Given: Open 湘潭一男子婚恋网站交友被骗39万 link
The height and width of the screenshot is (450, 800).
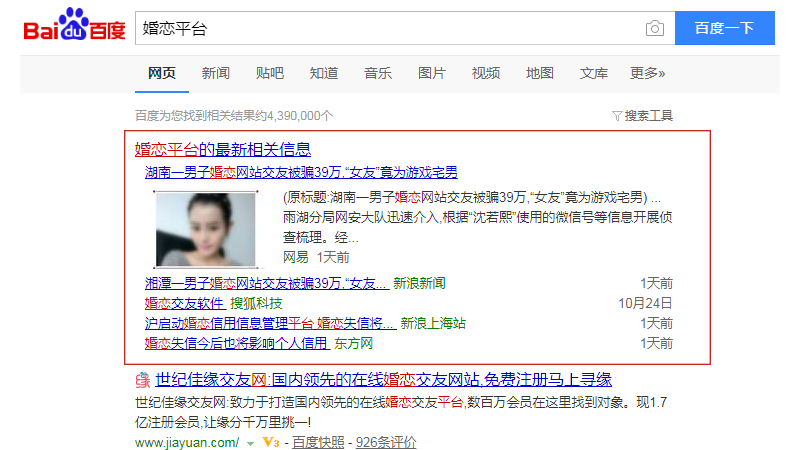Looking at the screenshot, I should [x=267, y=283].
